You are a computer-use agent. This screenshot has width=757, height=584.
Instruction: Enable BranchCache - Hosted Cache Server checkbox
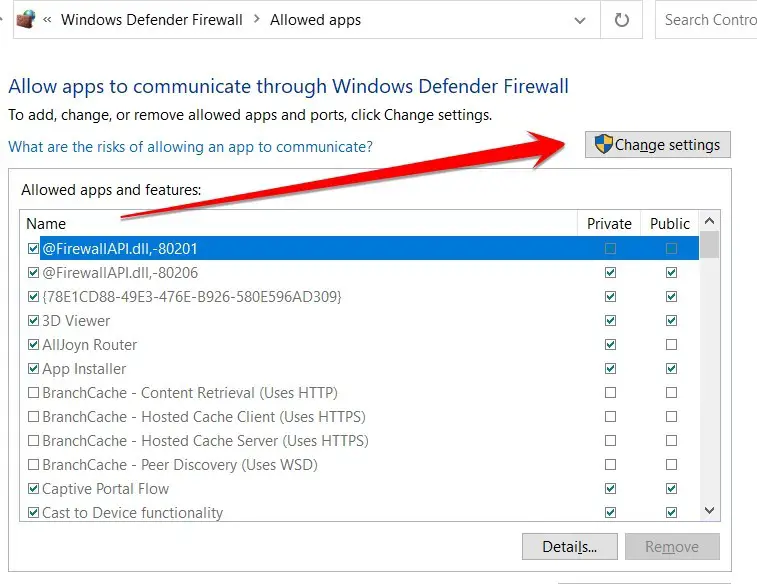(x=33, y=441)
